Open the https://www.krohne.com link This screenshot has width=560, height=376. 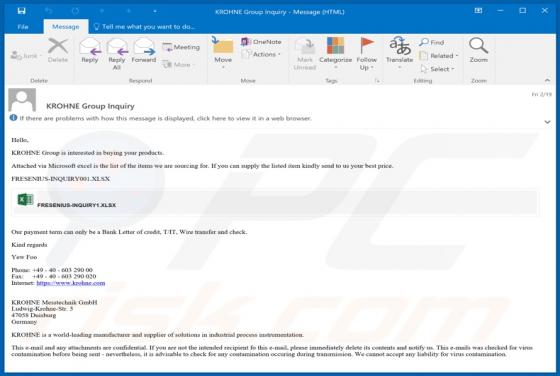(x=71, y=283)
